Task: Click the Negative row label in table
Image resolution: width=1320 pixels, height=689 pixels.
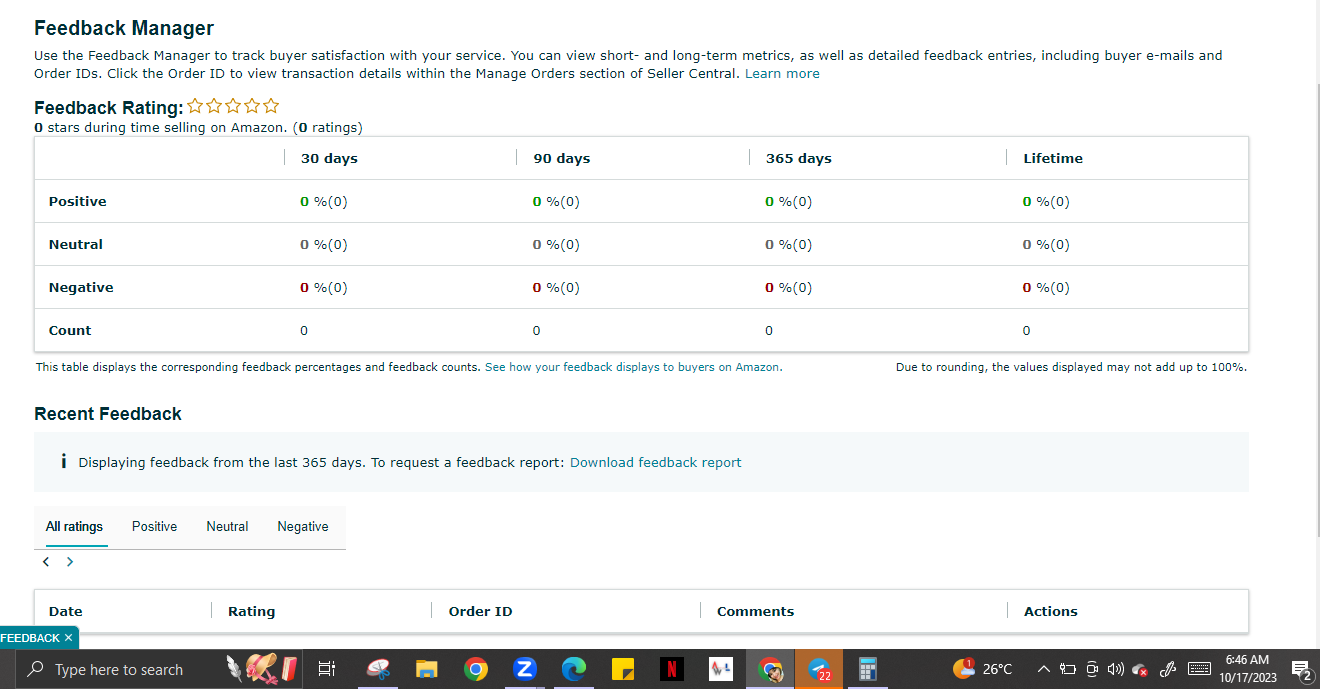Action: point(81,287)
